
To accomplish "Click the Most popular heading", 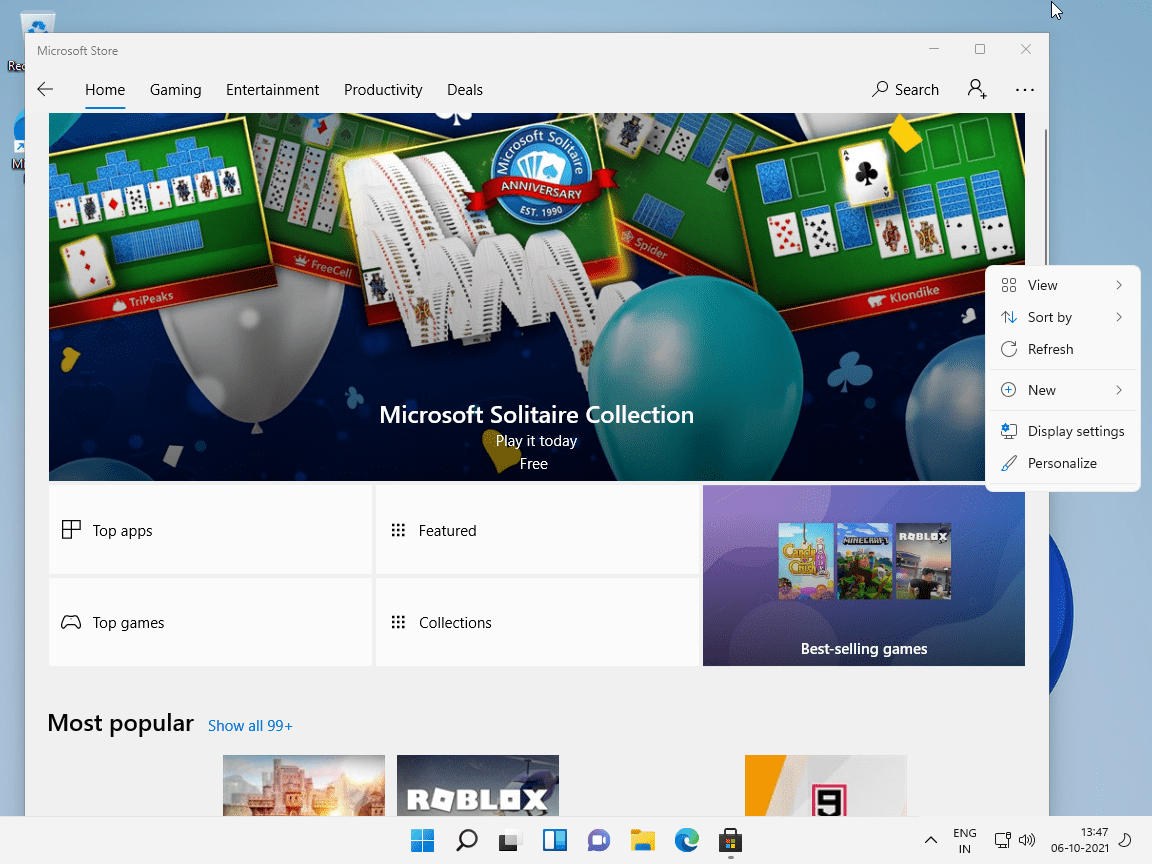I will pyautogui.click(x=120, y=723).
